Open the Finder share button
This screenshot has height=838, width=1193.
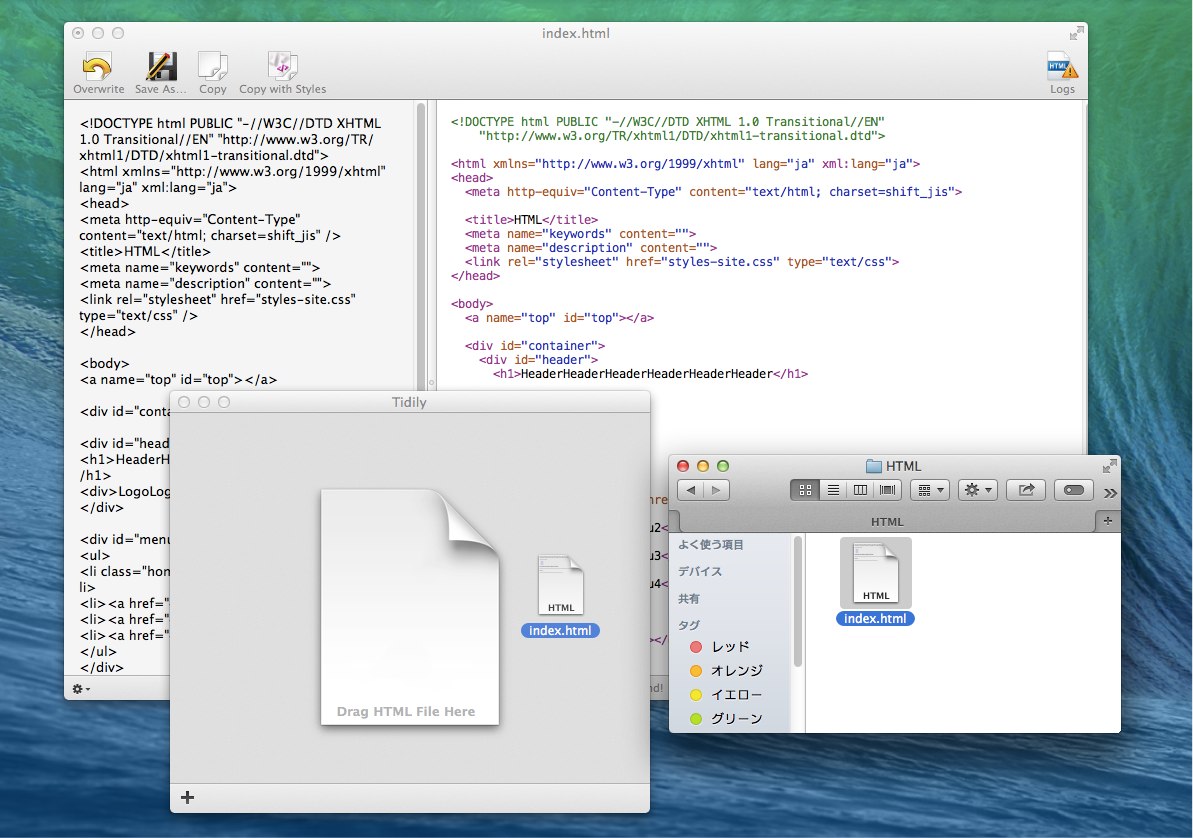[x=1026, y=490]
